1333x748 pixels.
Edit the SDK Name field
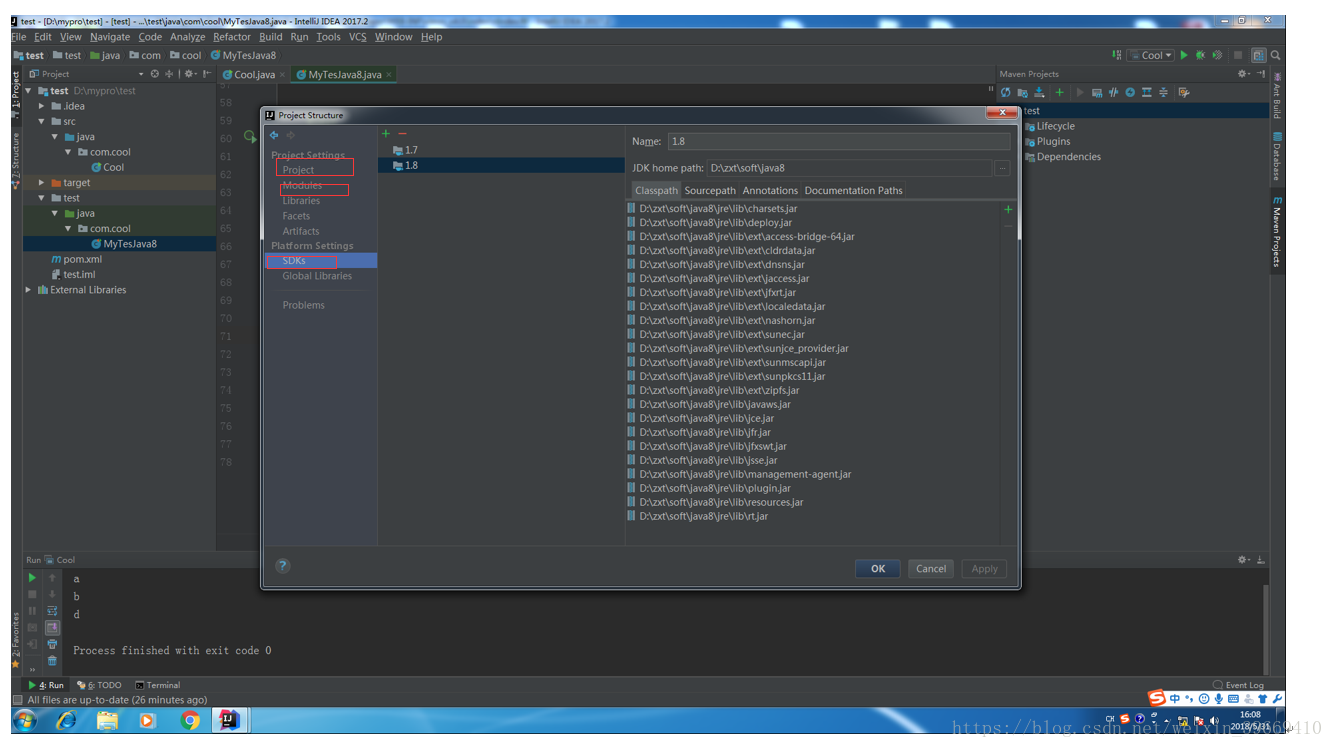(x=839, y=142)
